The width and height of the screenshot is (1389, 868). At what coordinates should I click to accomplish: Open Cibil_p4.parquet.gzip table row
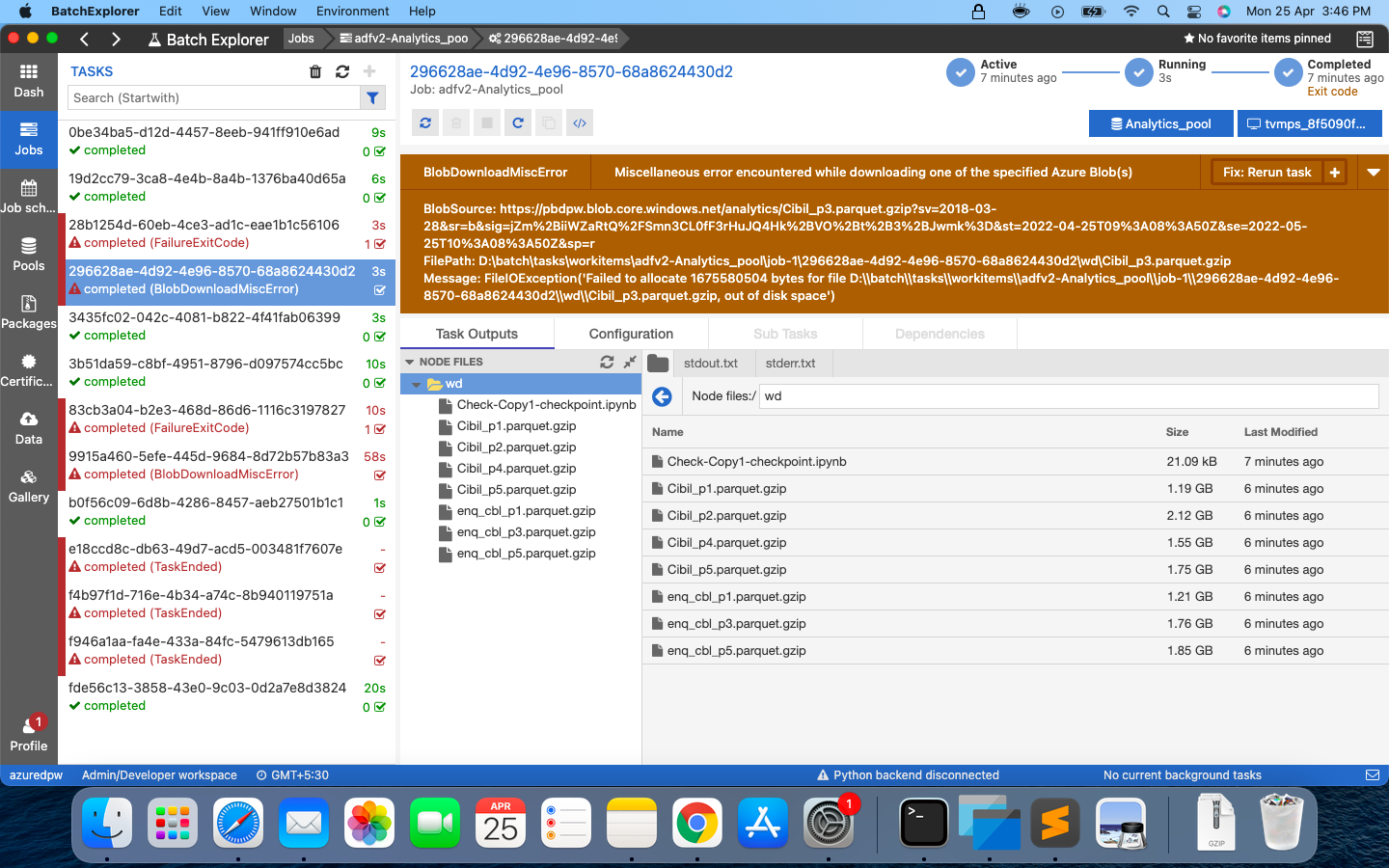(x=1016, y=543)
